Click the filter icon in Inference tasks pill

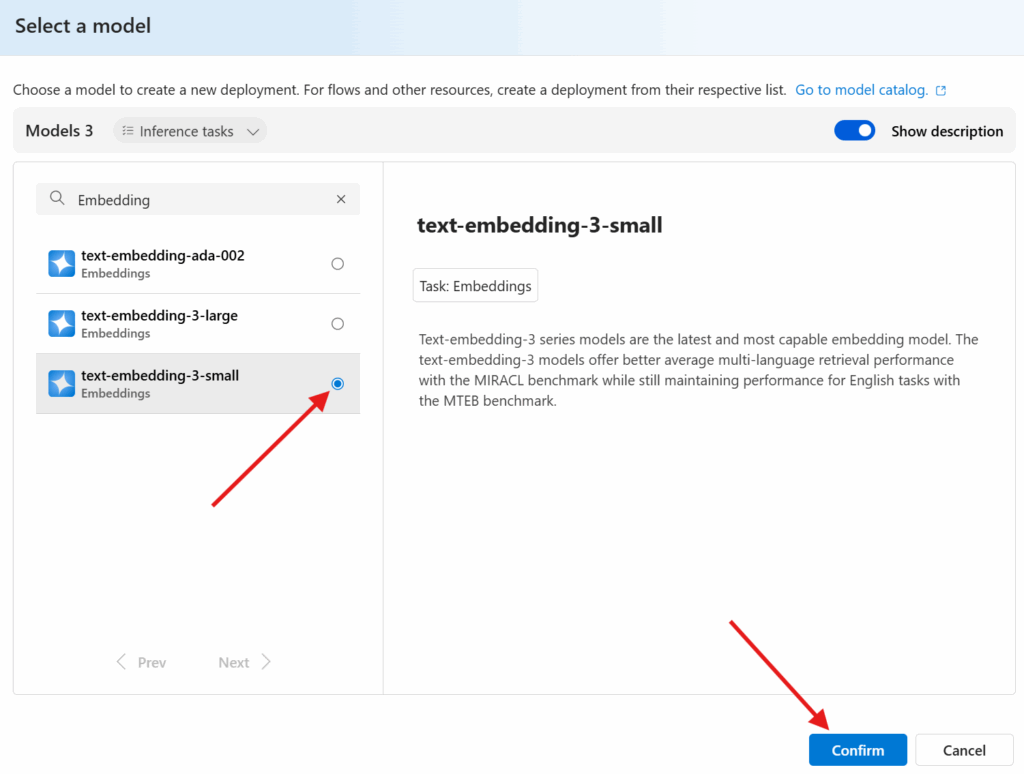129,130
